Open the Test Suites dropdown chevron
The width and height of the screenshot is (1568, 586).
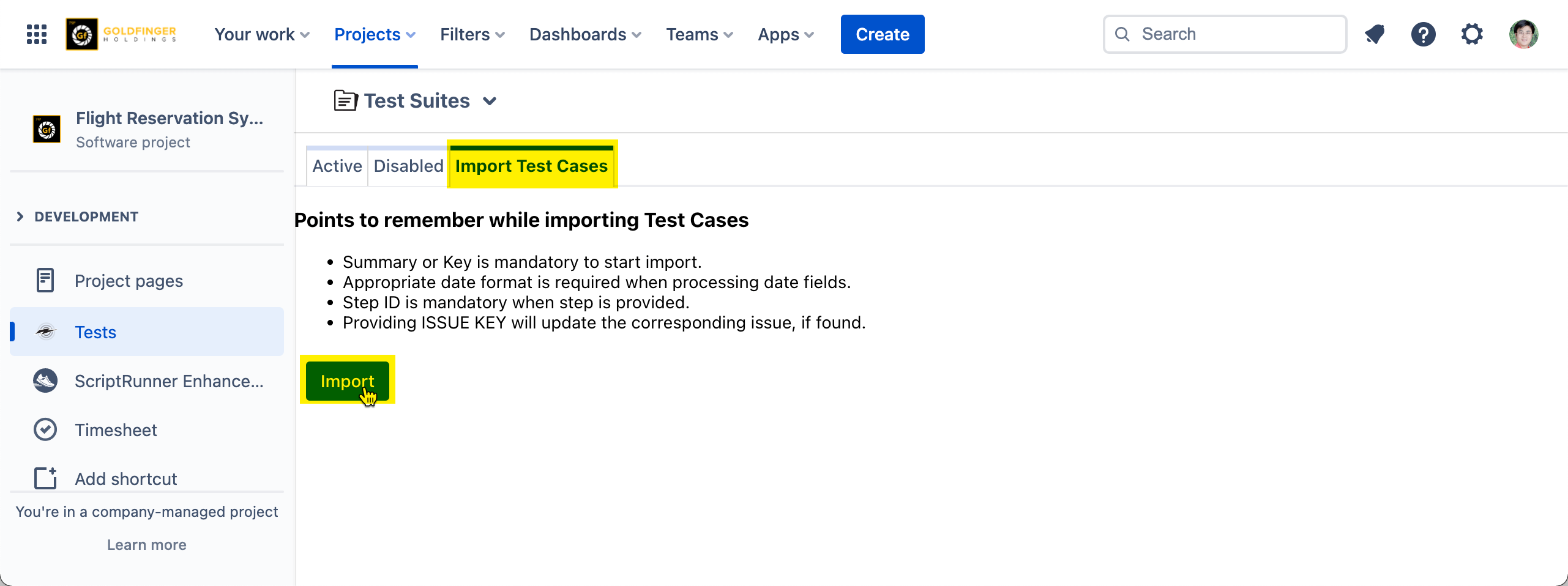tap(490, 101)
